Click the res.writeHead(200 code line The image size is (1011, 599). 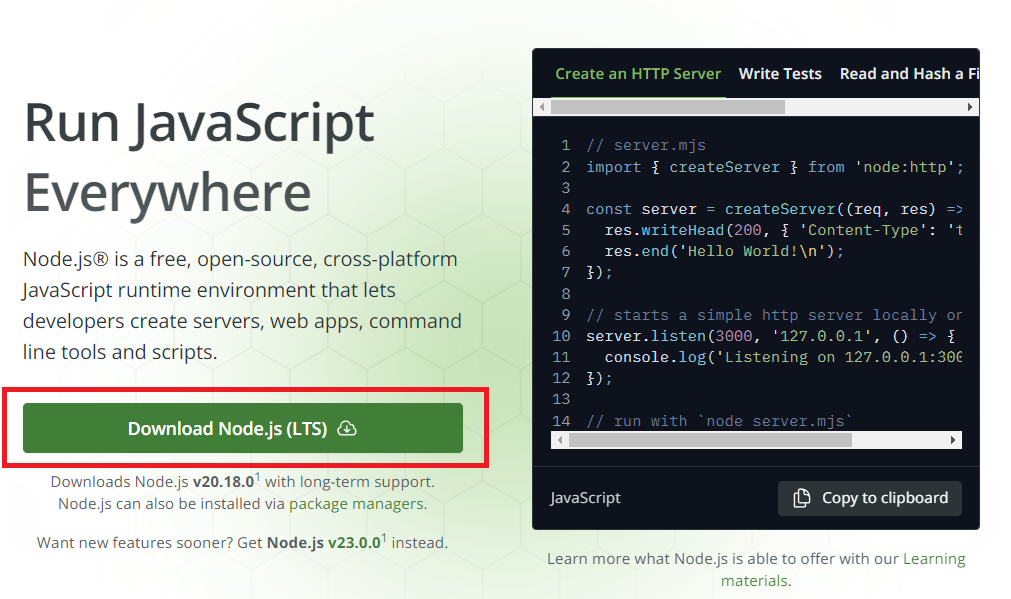tap(783, 230)
